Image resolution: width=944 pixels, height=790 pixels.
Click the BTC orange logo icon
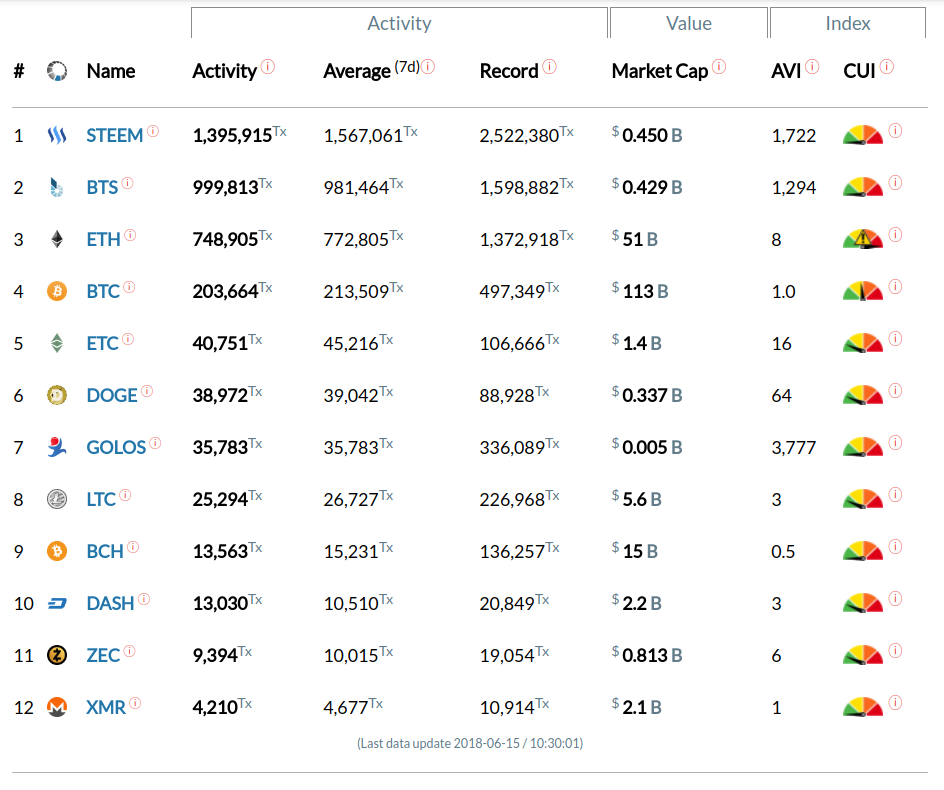click(57, 291)
